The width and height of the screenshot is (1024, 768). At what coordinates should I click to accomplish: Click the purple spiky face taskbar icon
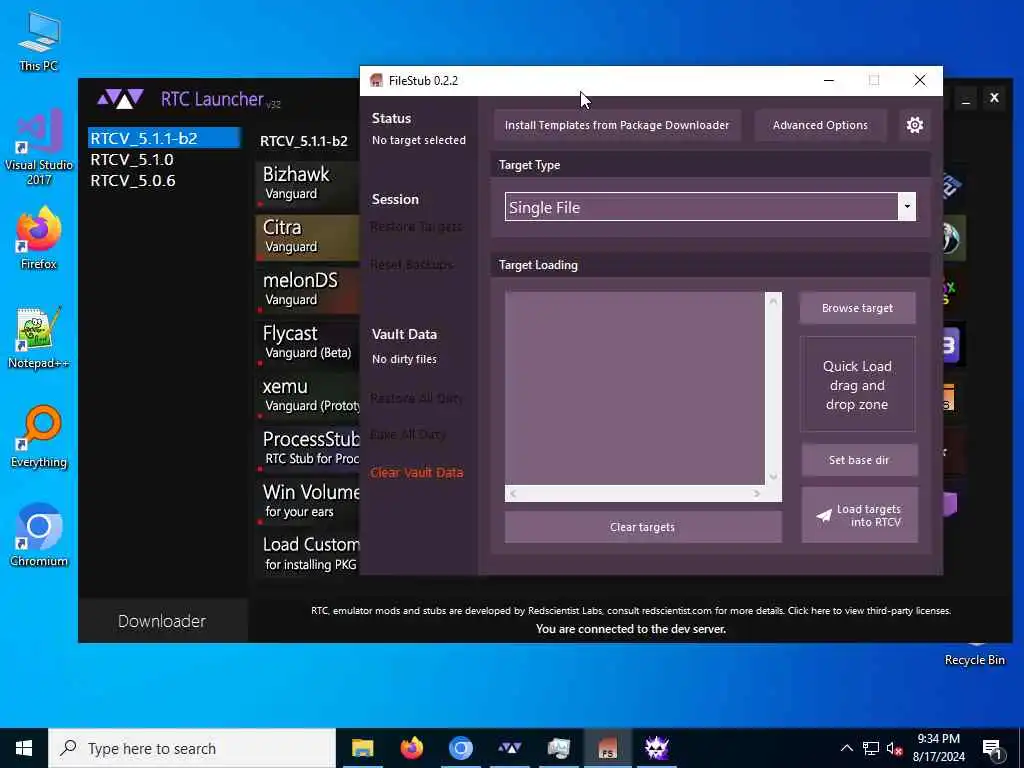(656, 748)
